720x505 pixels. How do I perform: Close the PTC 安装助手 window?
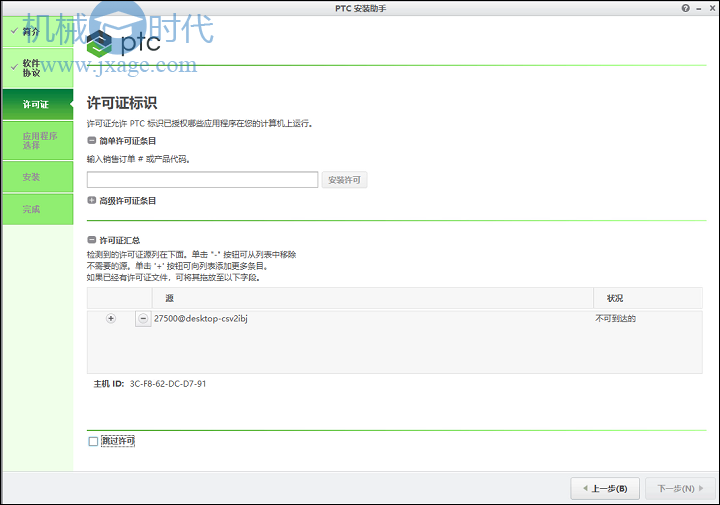click(712, 8)
